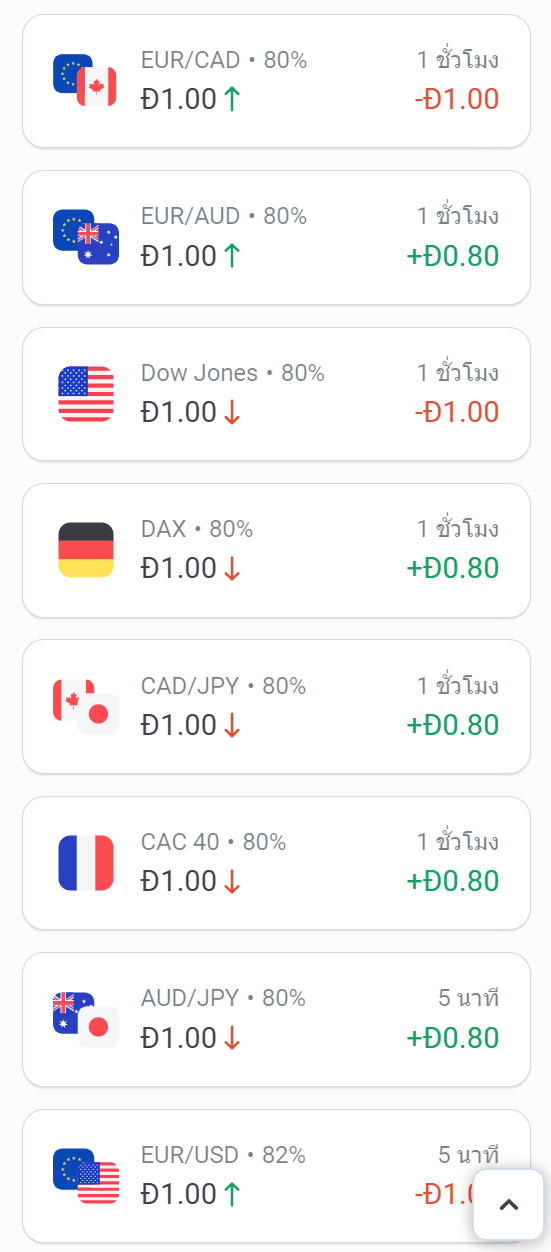This screenshot has height=1252, width=551.
Task: Click the EUR/USD flag pair icon
Action: (x=85, y=1175)
